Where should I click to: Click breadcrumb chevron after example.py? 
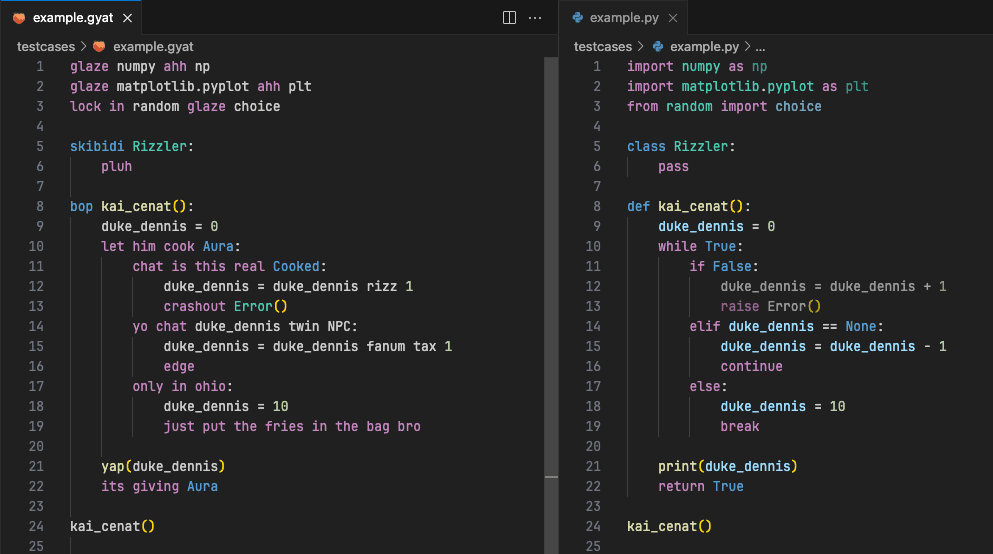tap(747, 46)
